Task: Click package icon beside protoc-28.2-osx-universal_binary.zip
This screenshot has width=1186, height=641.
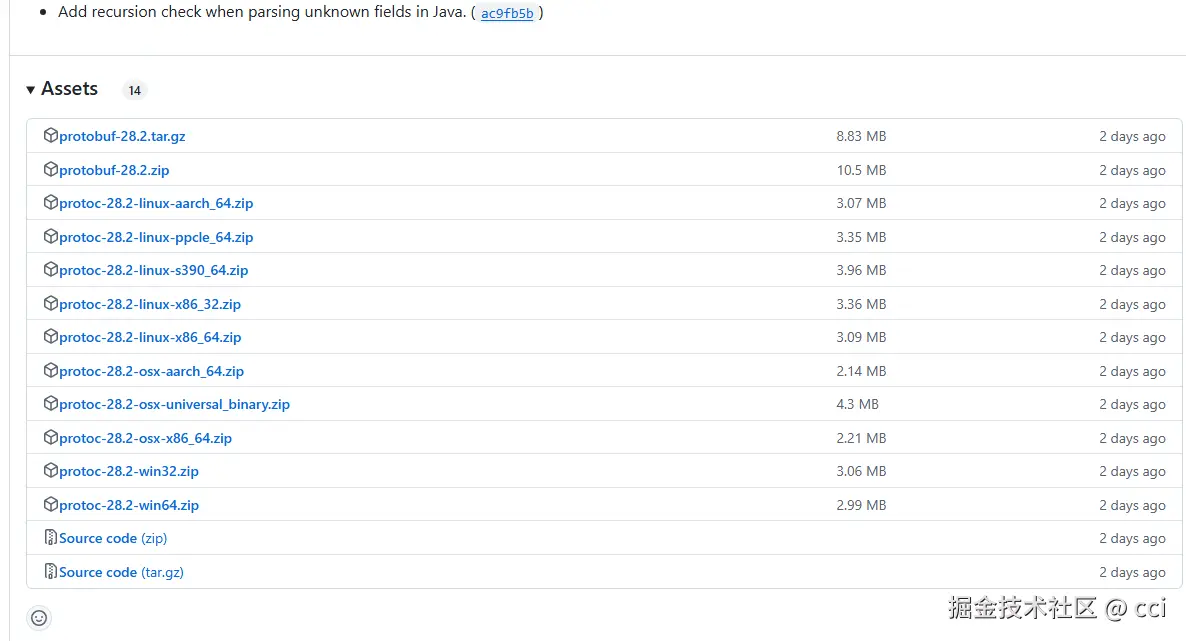Action: coord(51,403)
